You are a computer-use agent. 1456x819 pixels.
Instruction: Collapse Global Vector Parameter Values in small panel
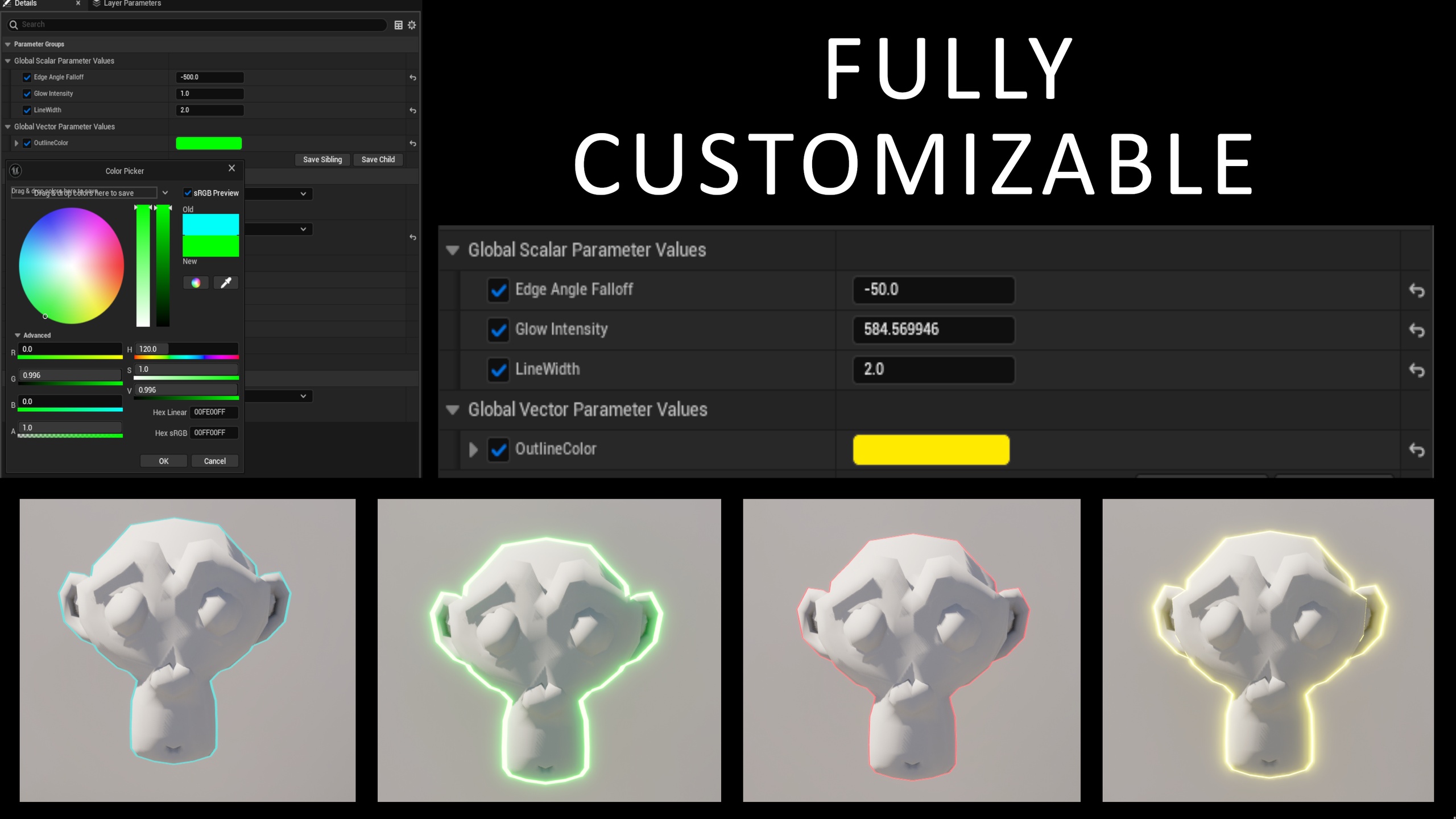[x=8, y=127]
